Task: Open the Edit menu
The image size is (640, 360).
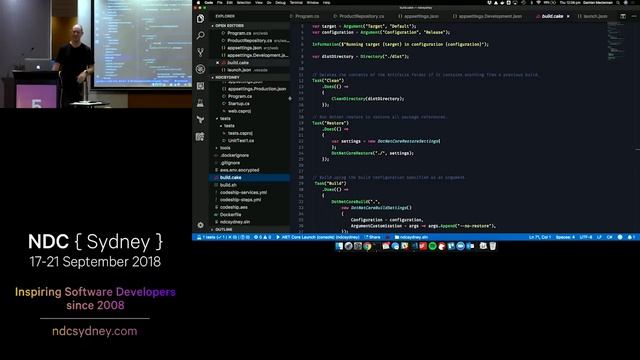Action: pyautogui.click(x=230, y=2)
